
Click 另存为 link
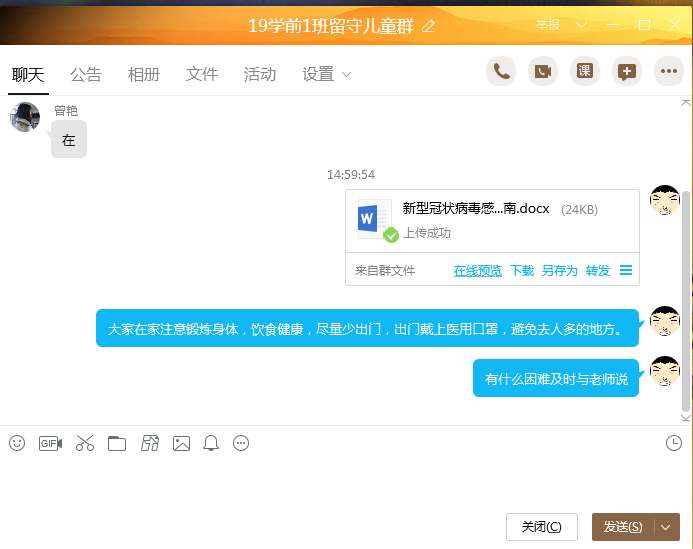pos(560,271)
